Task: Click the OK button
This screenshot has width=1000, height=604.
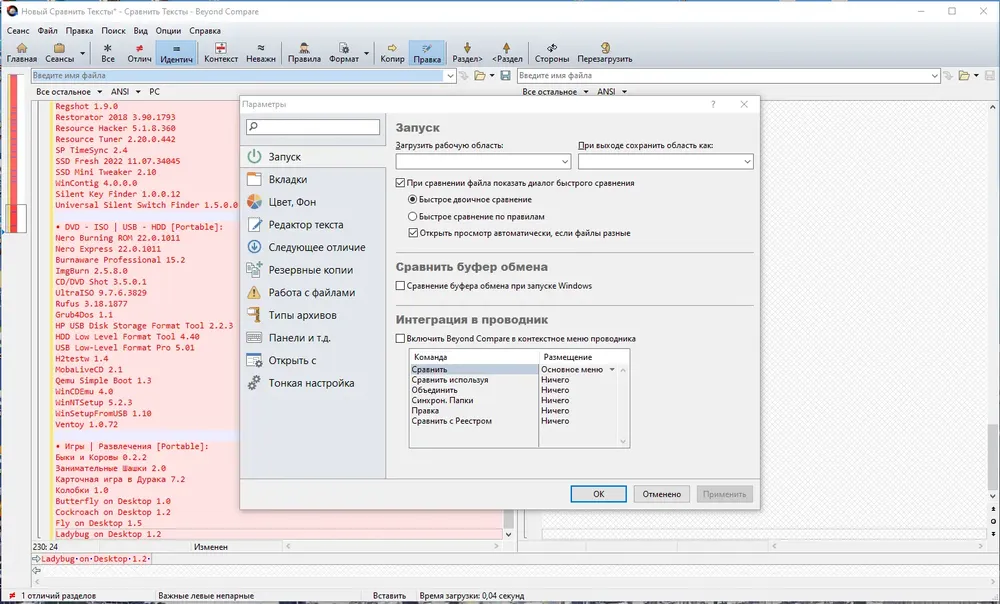Action: pos(598,494)
